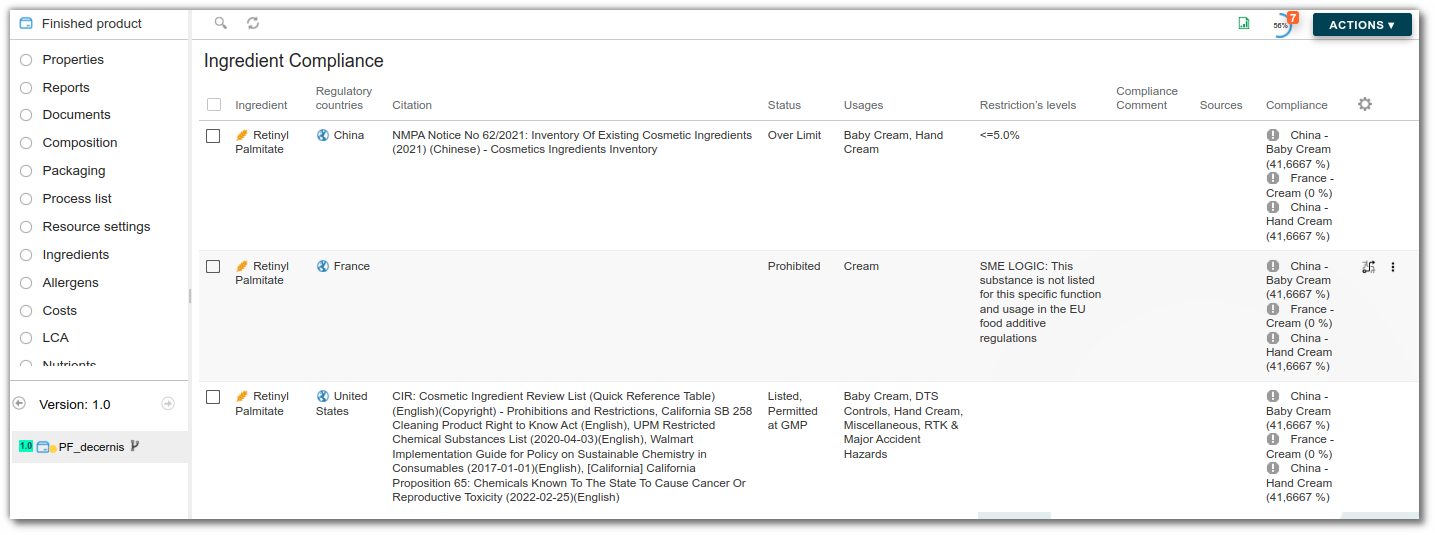Click the Retinyl Palmitate ingredient icon in China row
Image resolution: width=1435 pixels, height=535 pixels.
tap(242, 135)
